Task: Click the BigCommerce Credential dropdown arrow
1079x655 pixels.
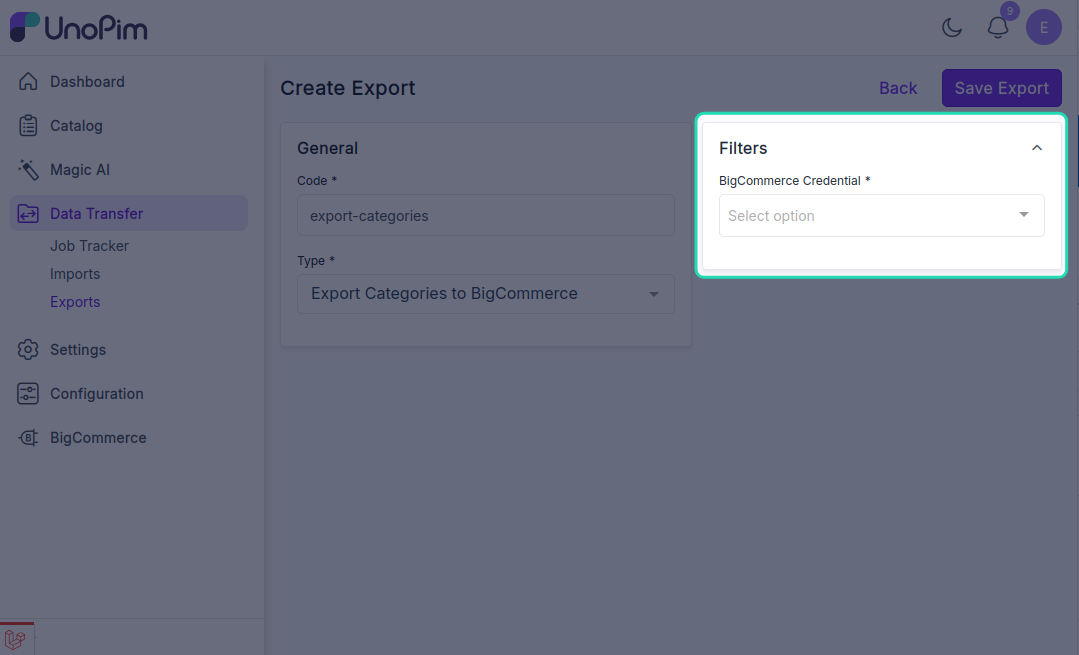Action: [x=1024, y=215]
